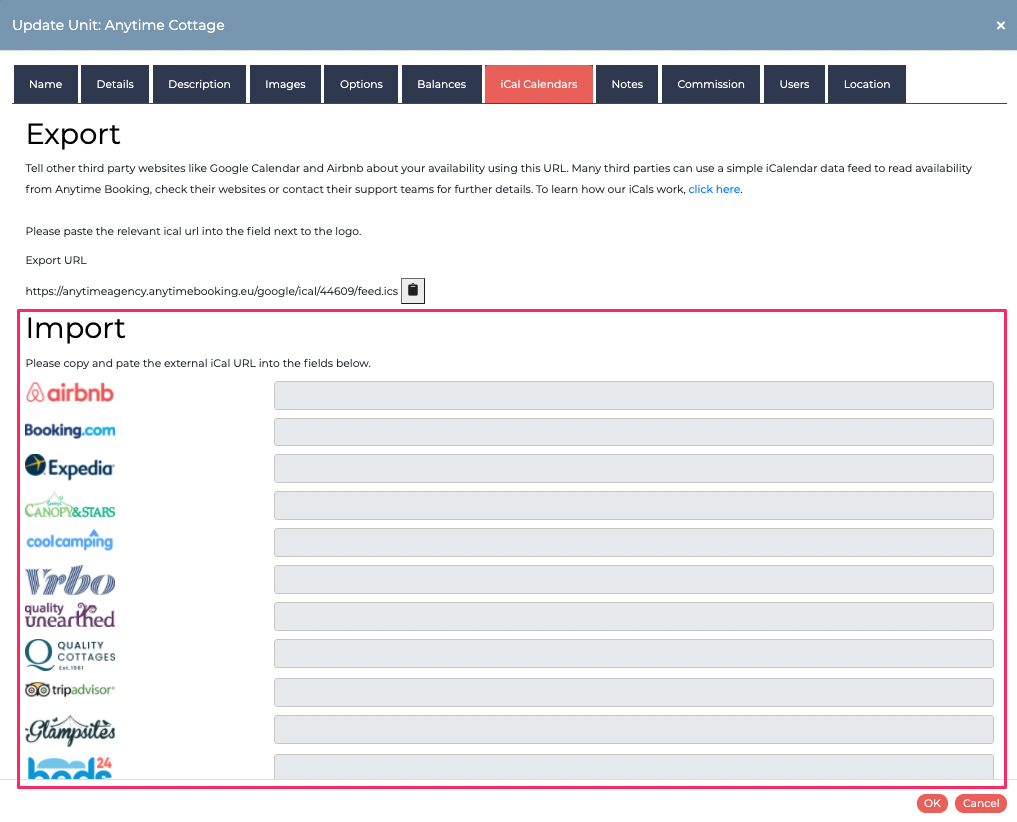Screen dimensions: 1017x822
Task: Click the Quality Unearthed logo
Action: point(70,616)
